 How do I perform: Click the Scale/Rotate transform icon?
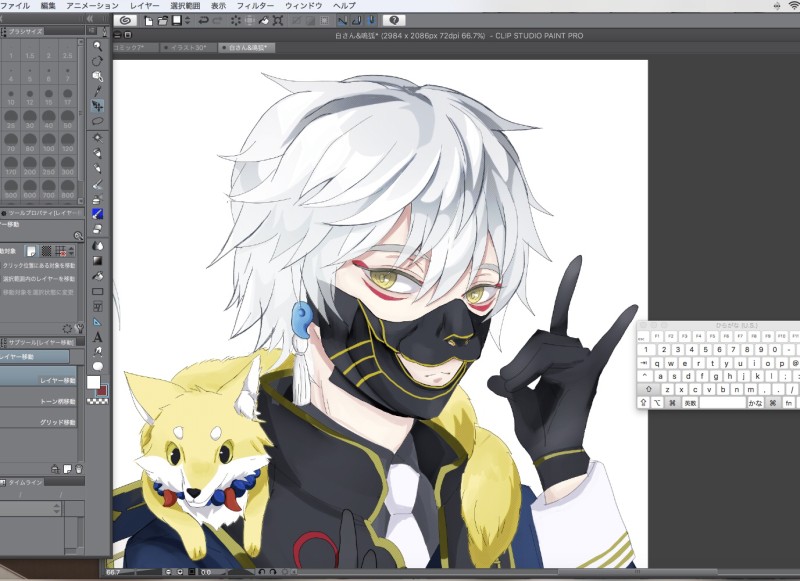pos(278,20)
